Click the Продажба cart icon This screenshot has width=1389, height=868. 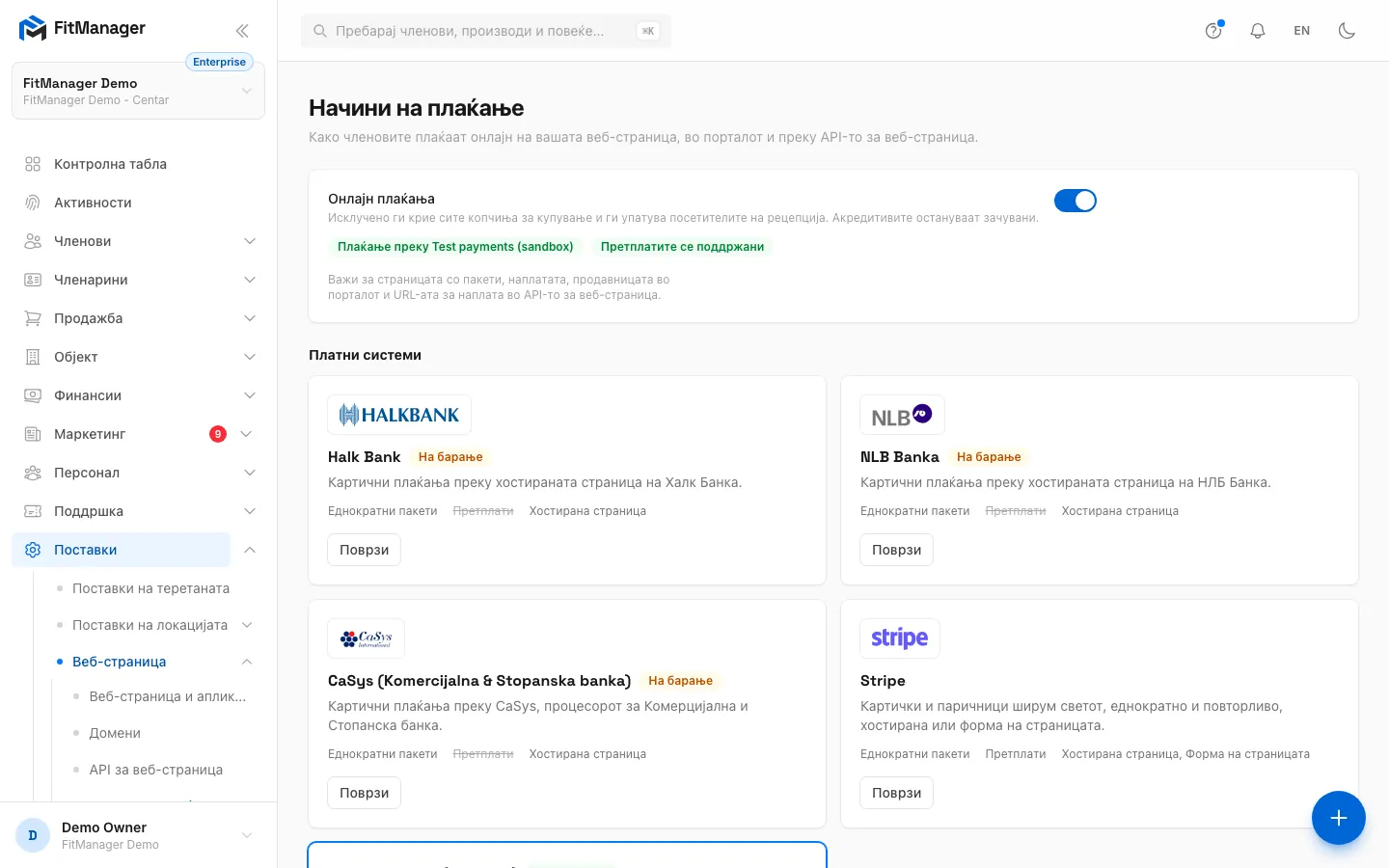(x=33, y=318)
